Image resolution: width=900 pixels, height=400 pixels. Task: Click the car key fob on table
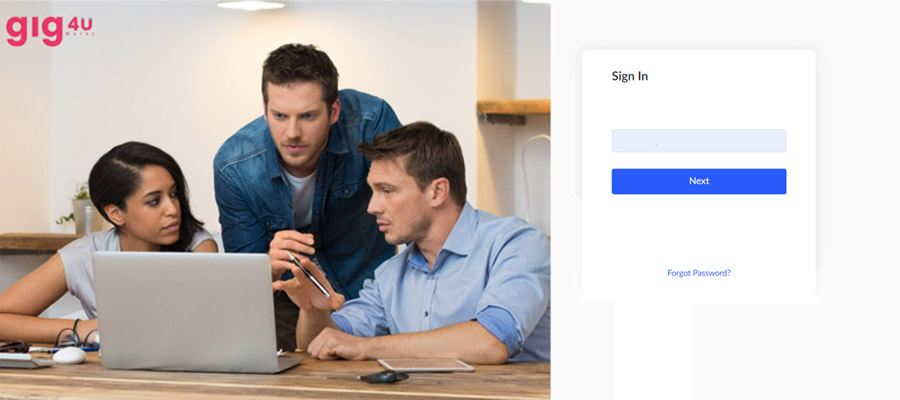click(x=385, y=377)
